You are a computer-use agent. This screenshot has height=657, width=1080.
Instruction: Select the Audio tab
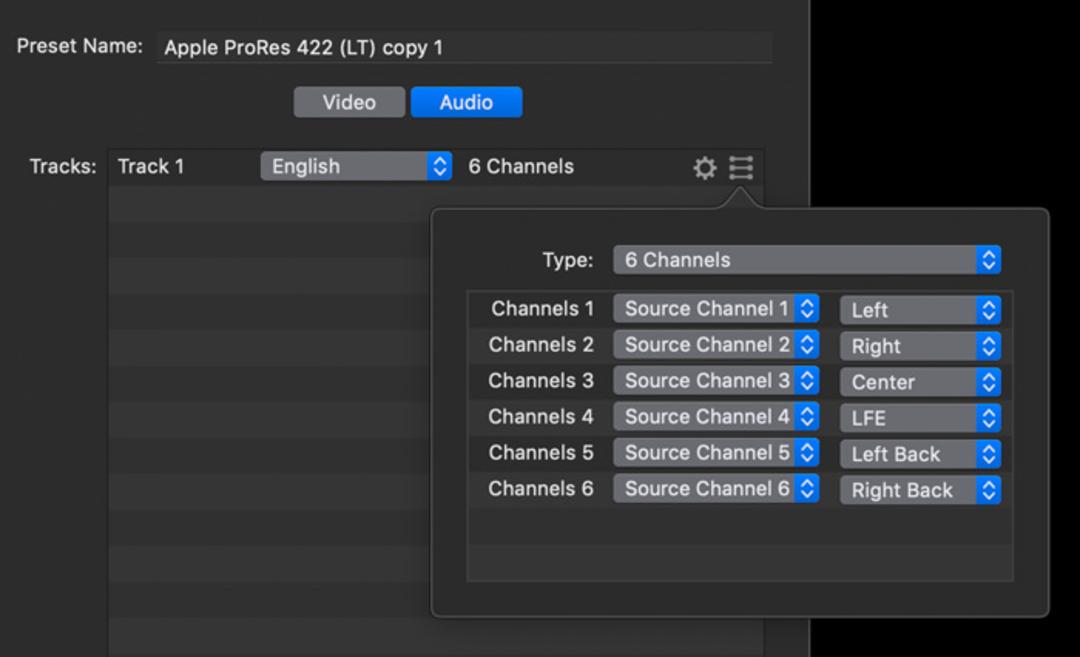(466, 102)
